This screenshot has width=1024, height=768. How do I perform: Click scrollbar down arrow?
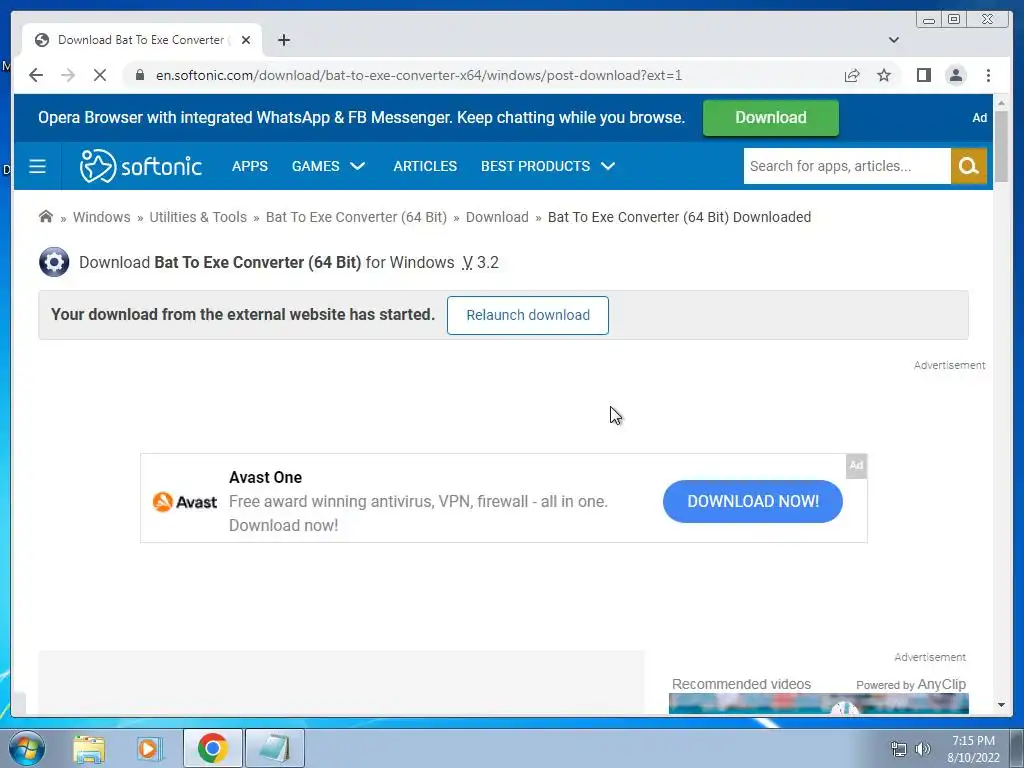click(1001, 705)
